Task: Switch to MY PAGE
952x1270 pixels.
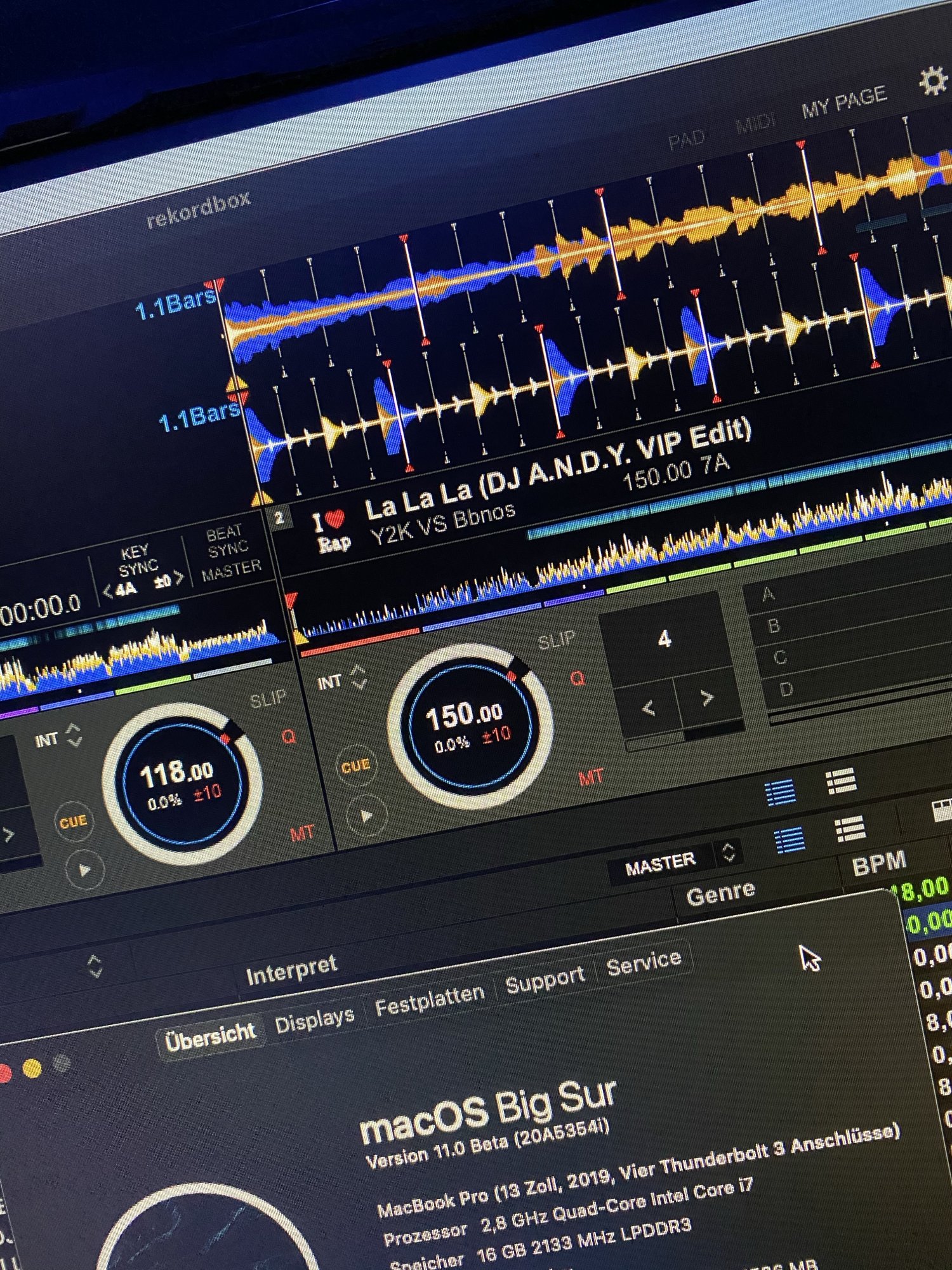Action: (x=843, y=102)
